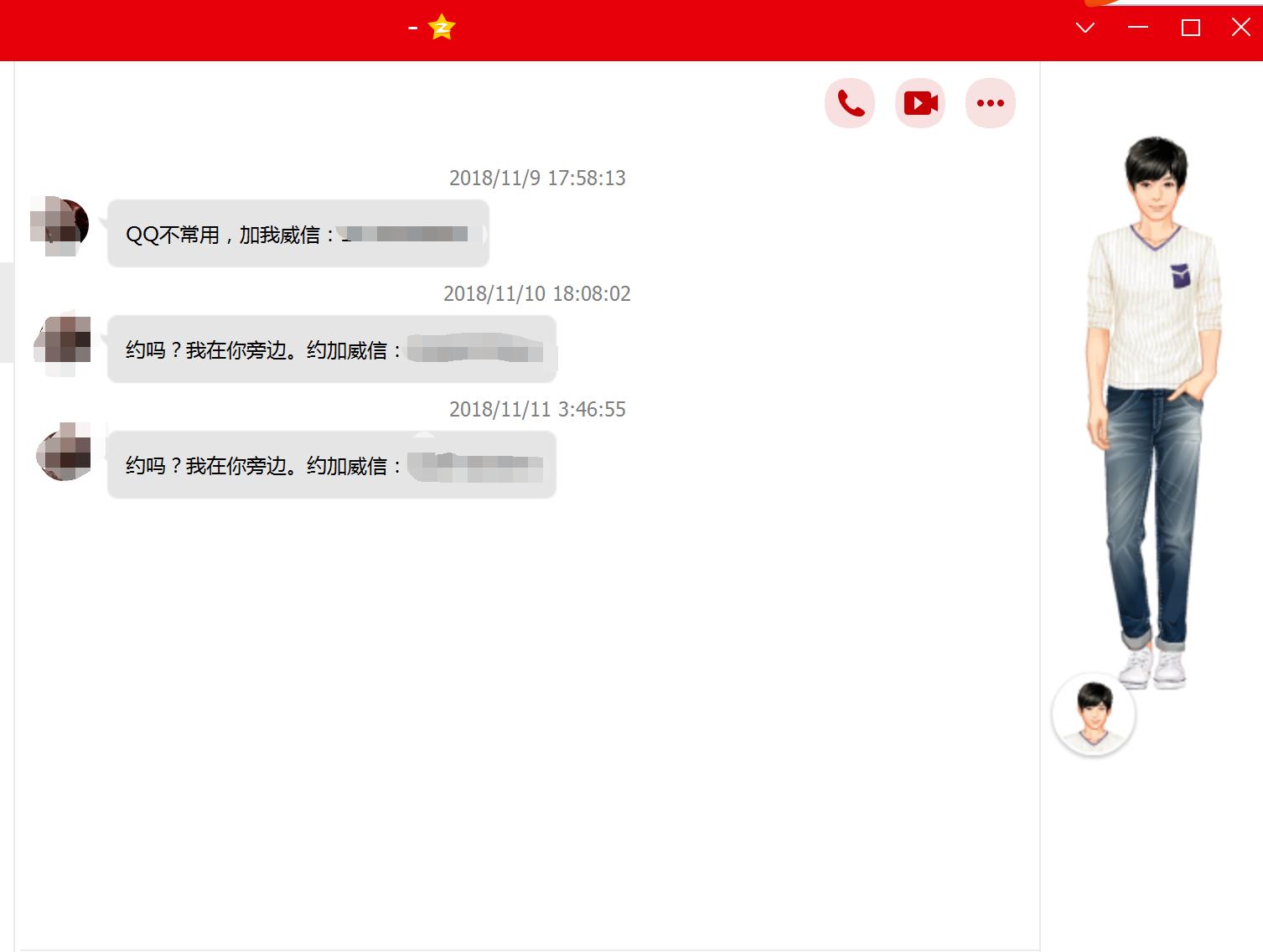Open the chat window chevron menu
Viewport: 1263px width, 952px height.
[1084, 28]
